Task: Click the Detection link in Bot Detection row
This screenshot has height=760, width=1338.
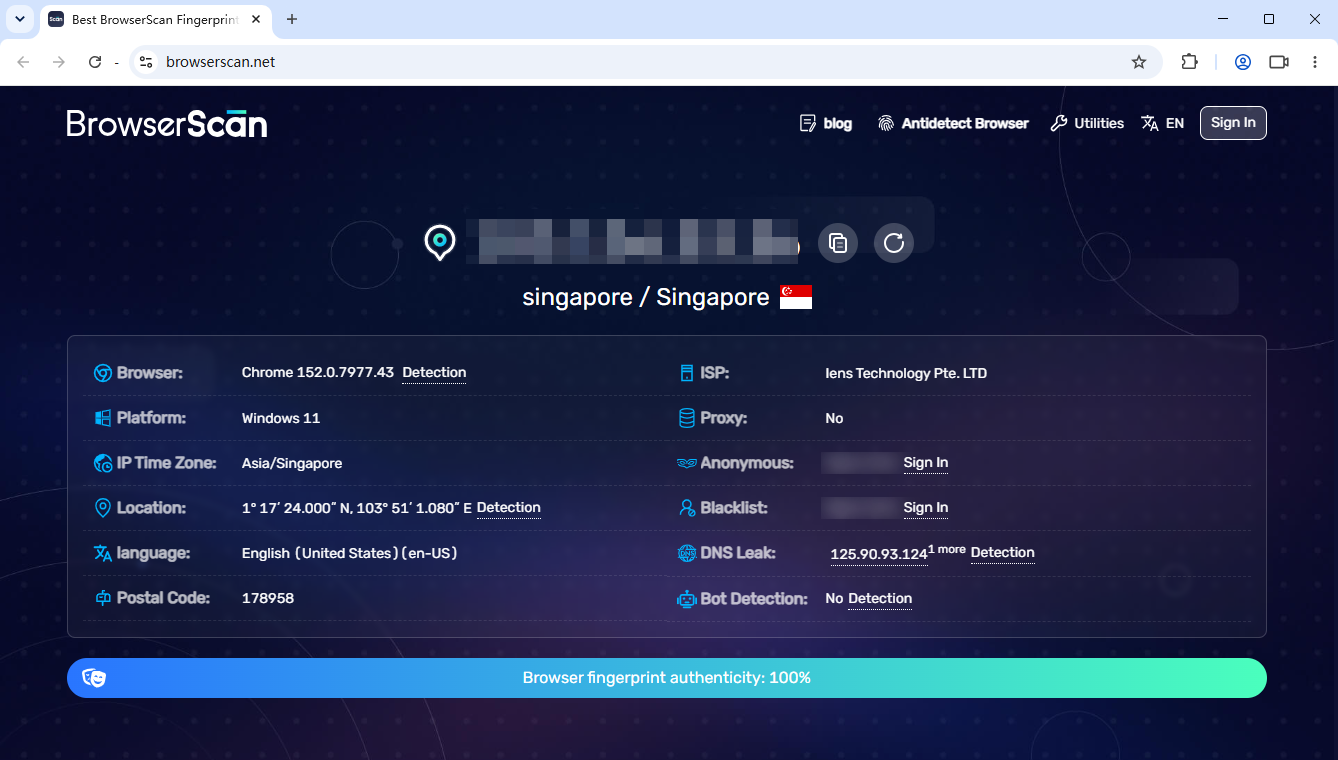Action: (x=880, y=599)
